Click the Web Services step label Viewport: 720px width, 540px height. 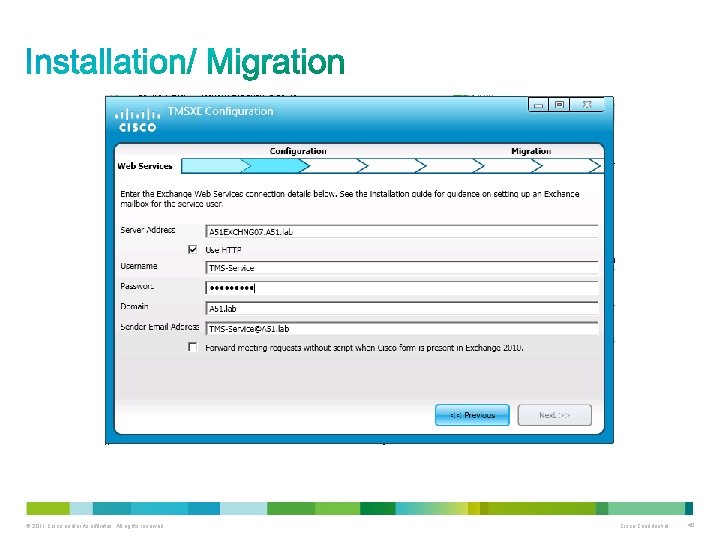pyautogui.click(x=145, y=166)
